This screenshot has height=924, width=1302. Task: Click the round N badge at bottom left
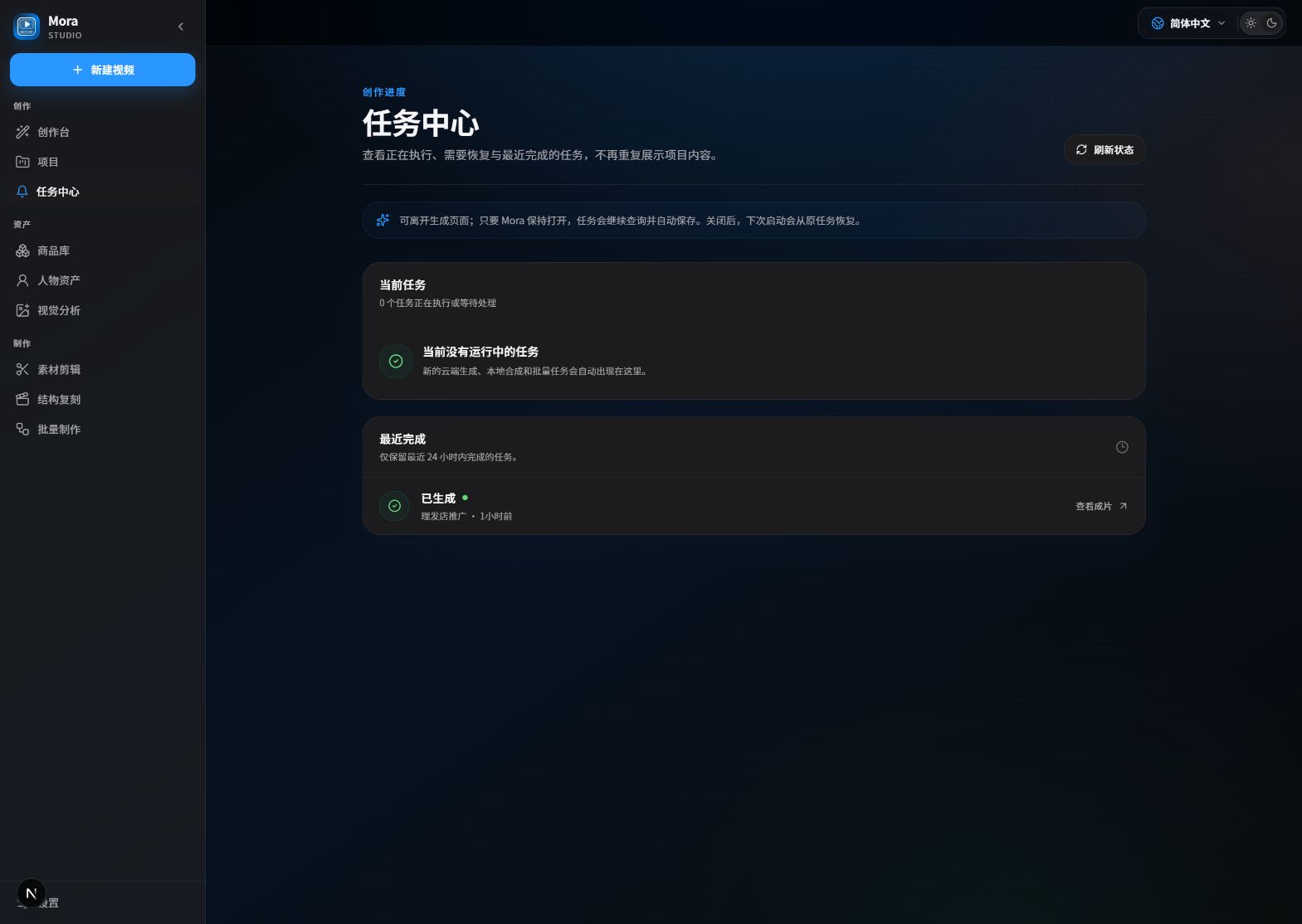click(32, 893)
